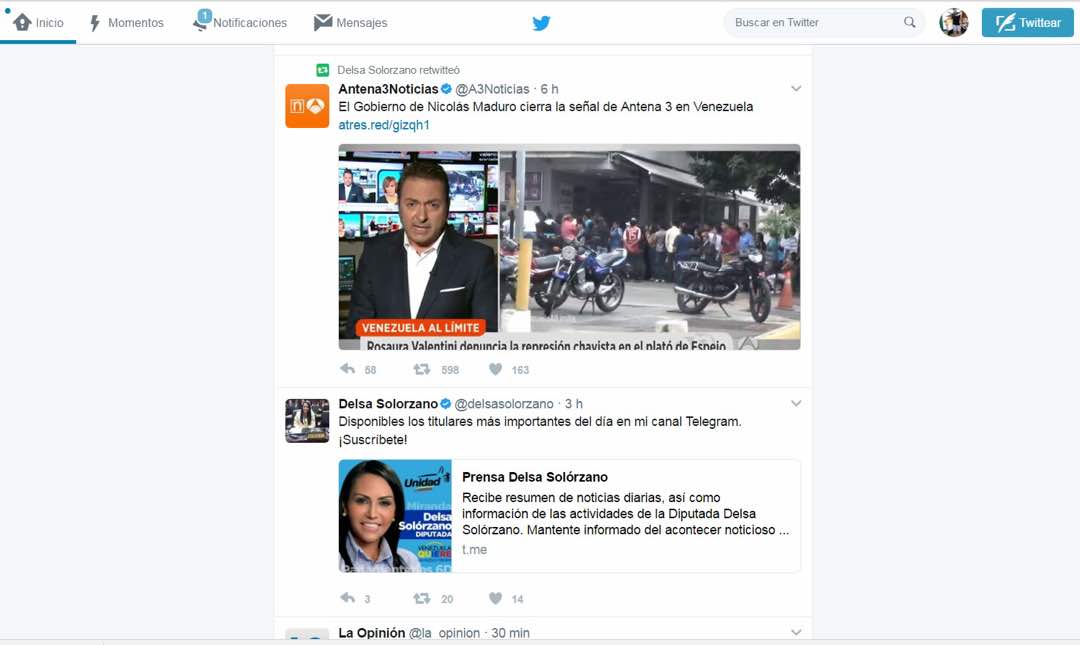
Task: Click the Delsa Solorzano verified badge
Action: click(446, 404)
